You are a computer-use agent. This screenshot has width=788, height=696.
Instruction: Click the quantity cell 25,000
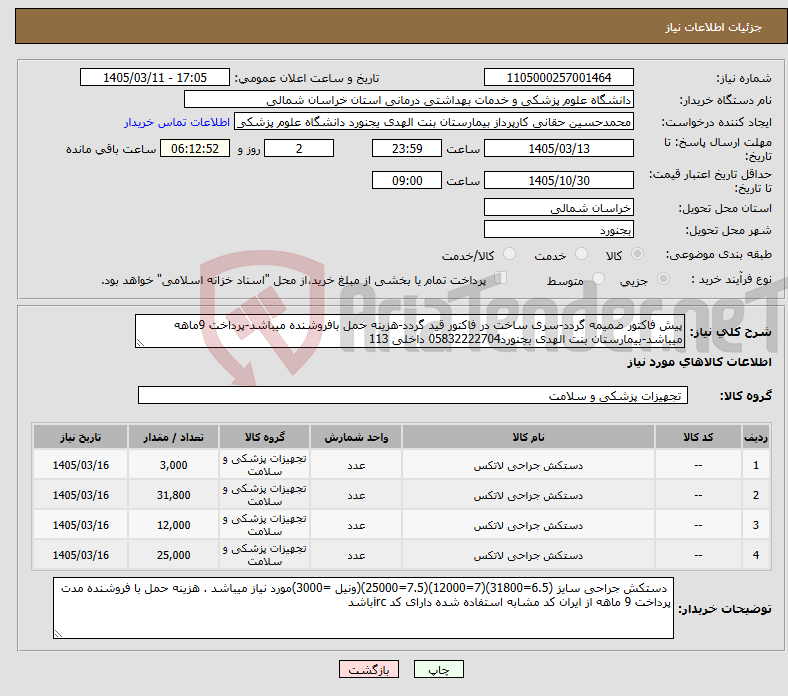173,555
